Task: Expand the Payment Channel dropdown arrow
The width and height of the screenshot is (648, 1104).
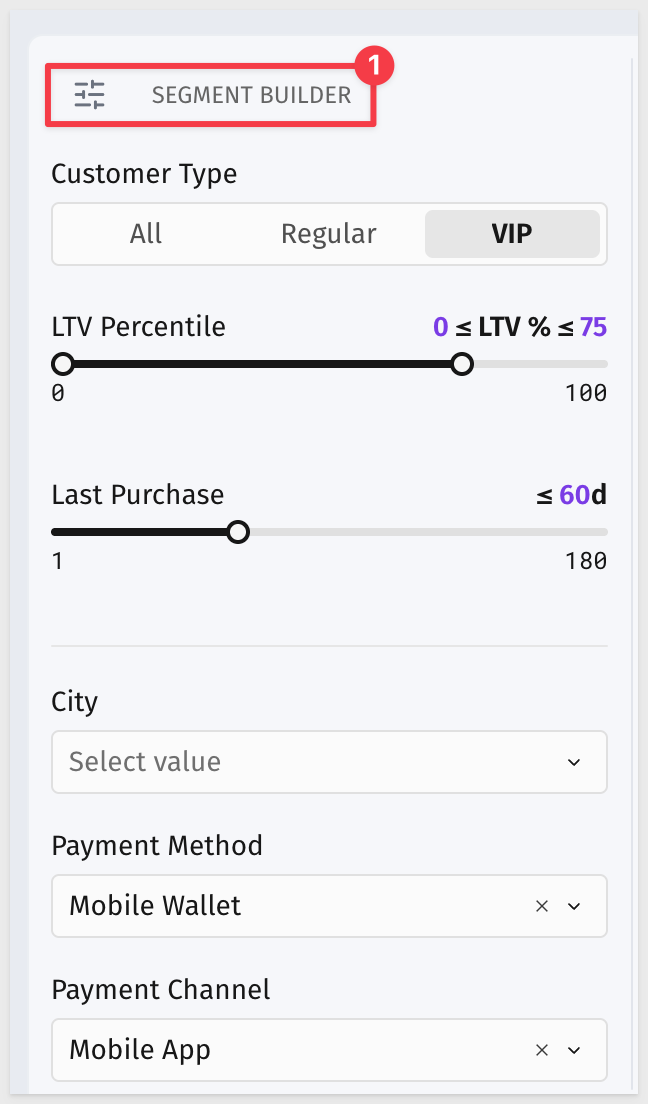Action: pos(574,1050)
